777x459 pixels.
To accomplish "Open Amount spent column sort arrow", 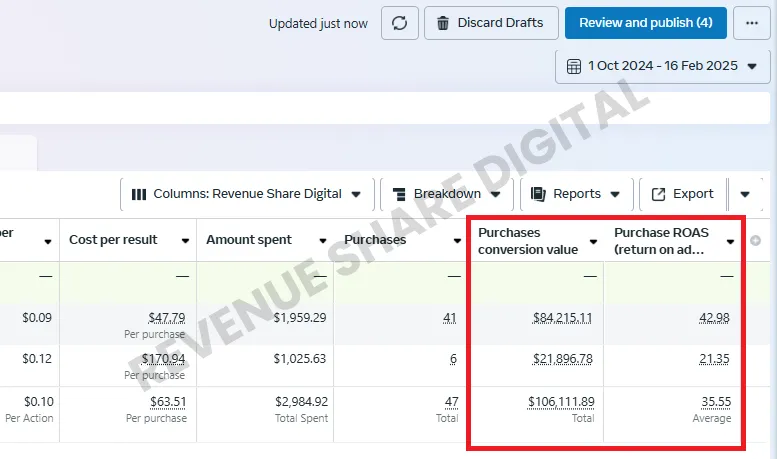I will tap(323, 241).
